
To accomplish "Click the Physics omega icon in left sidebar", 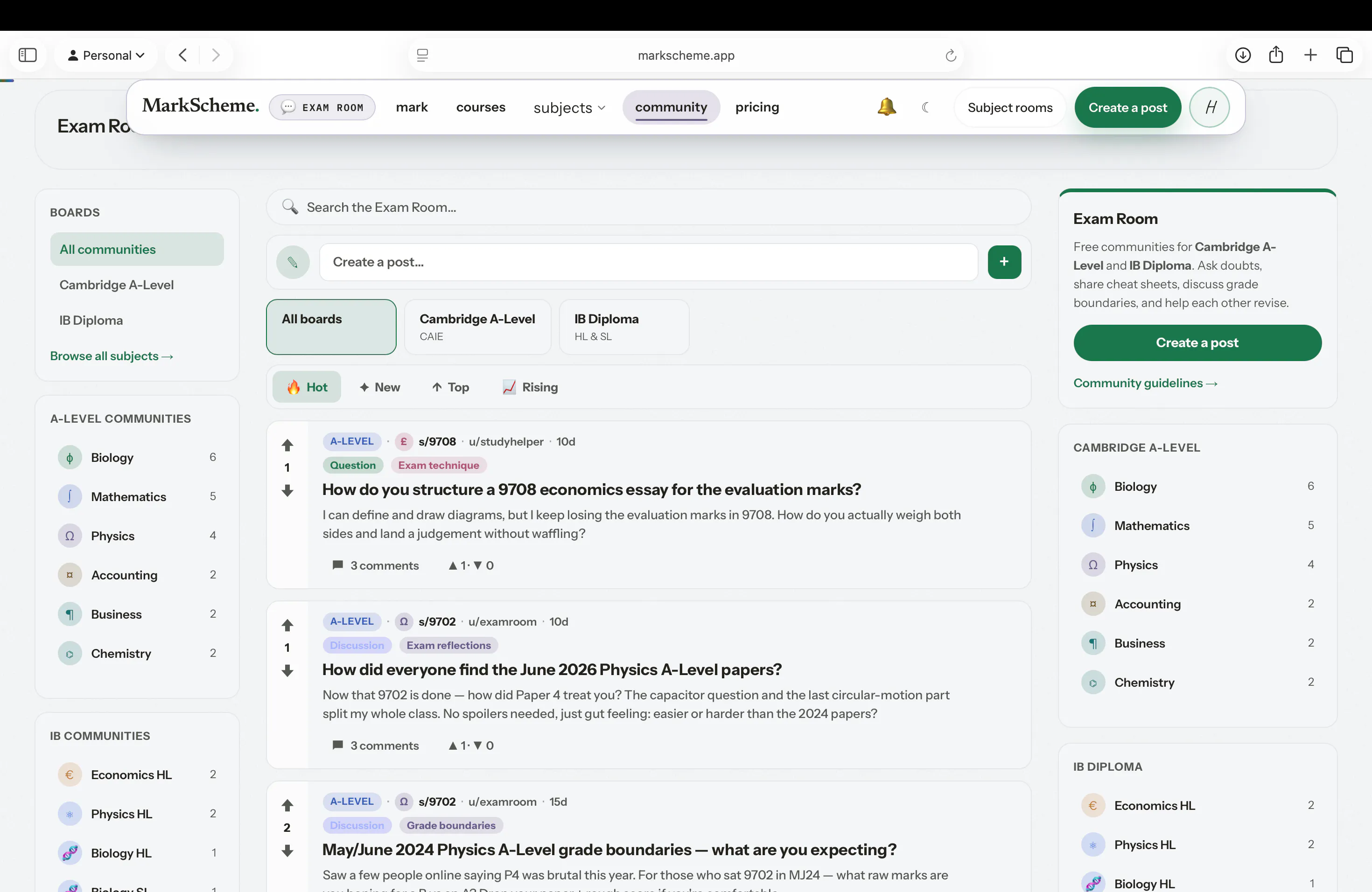I will click(x=70, y=536).
